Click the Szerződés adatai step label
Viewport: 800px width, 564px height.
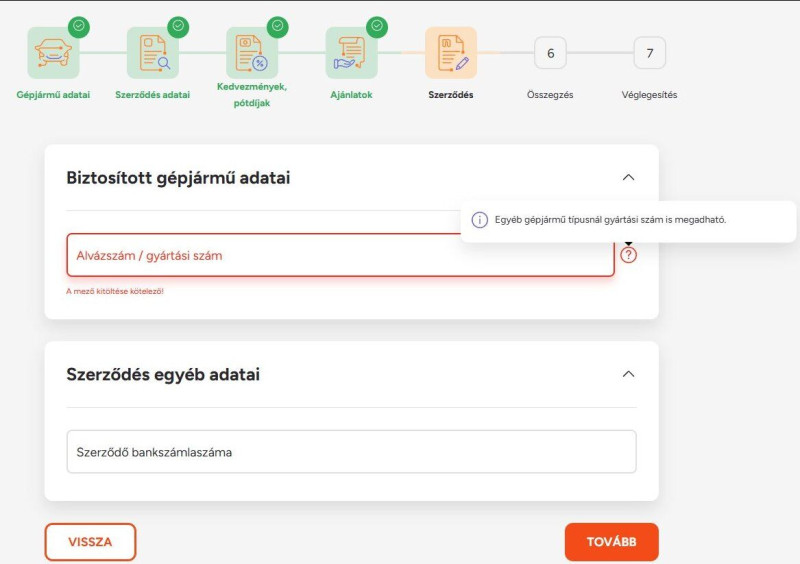click(x=153, y=95)
